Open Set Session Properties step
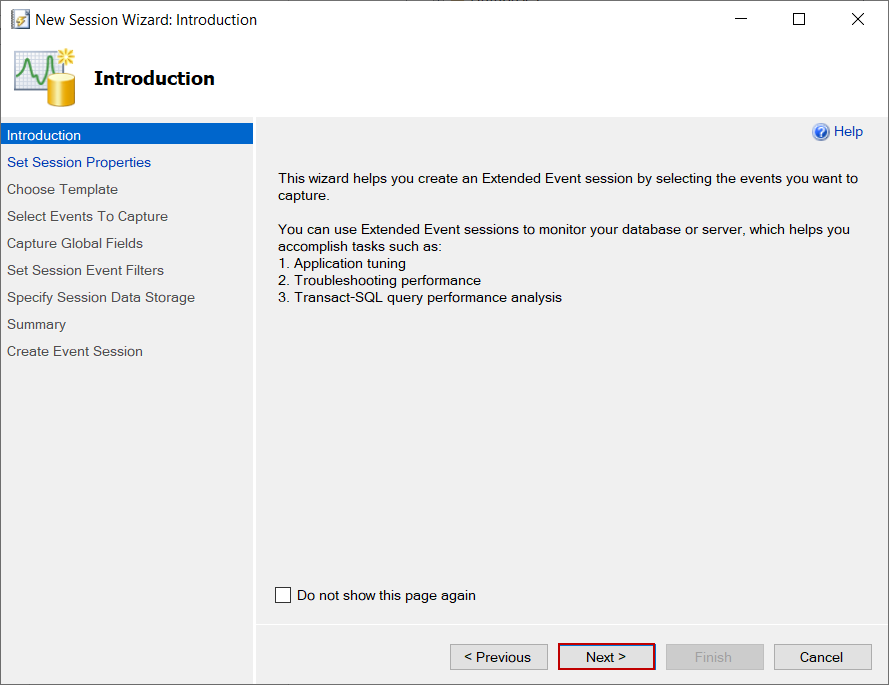 point(79,162)
